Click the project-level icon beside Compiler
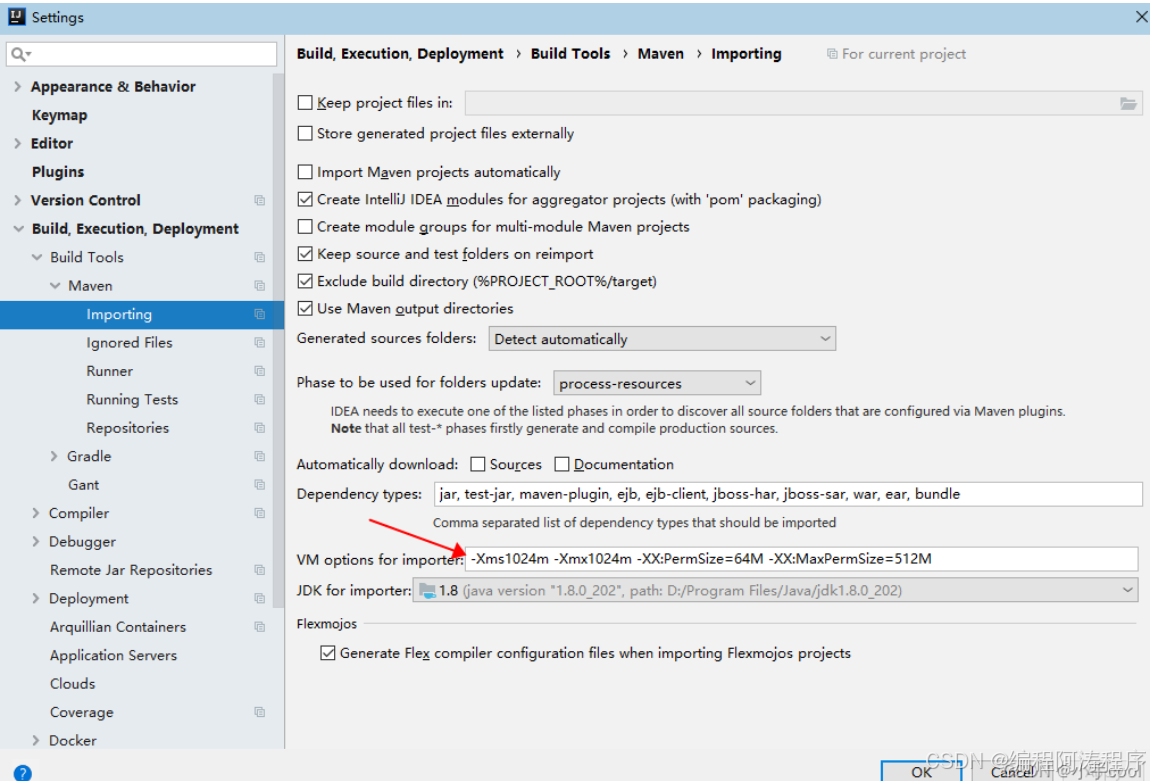Viewport: 1150px width, 781px height. click(260, 513)
